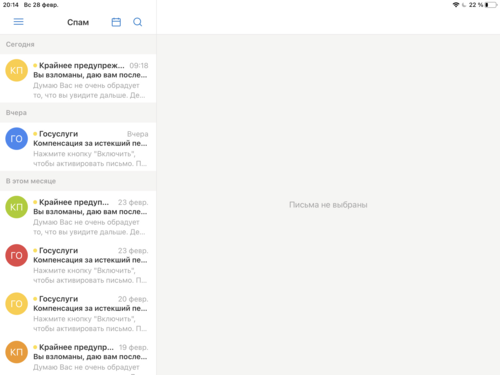Tap the red ГО avatar of the 23 февр. Госуслуги email
The width and height of the screenshot is (500, 375).
point(16,255)
